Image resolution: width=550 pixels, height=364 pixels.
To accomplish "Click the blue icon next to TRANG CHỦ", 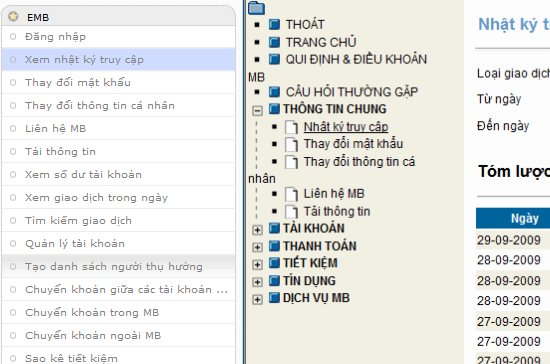I will pyautogui.click(x=274, y=42).
